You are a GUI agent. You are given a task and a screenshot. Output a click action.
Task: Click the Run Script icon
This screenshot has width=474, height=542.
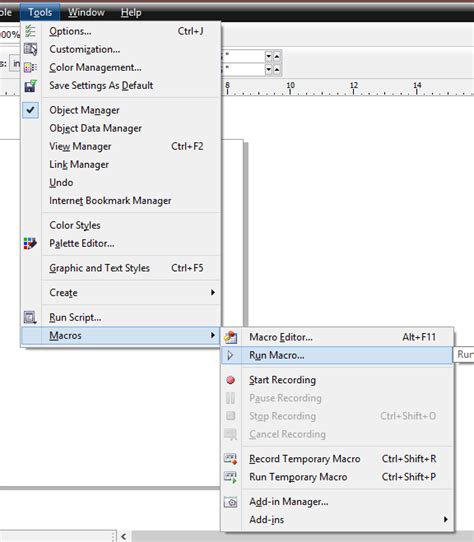click(30, 317)
